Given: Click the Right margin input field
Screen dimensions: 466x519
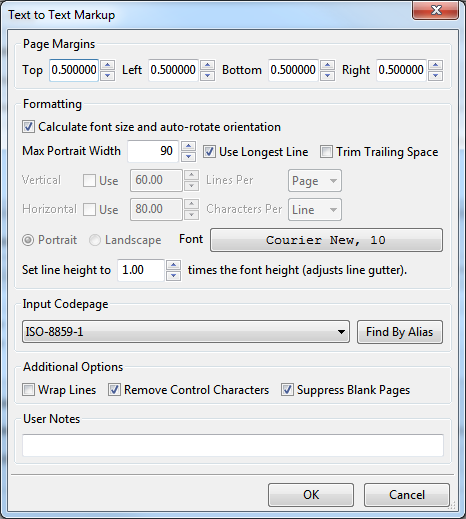Looking at the screenshot, I should 401,70.
